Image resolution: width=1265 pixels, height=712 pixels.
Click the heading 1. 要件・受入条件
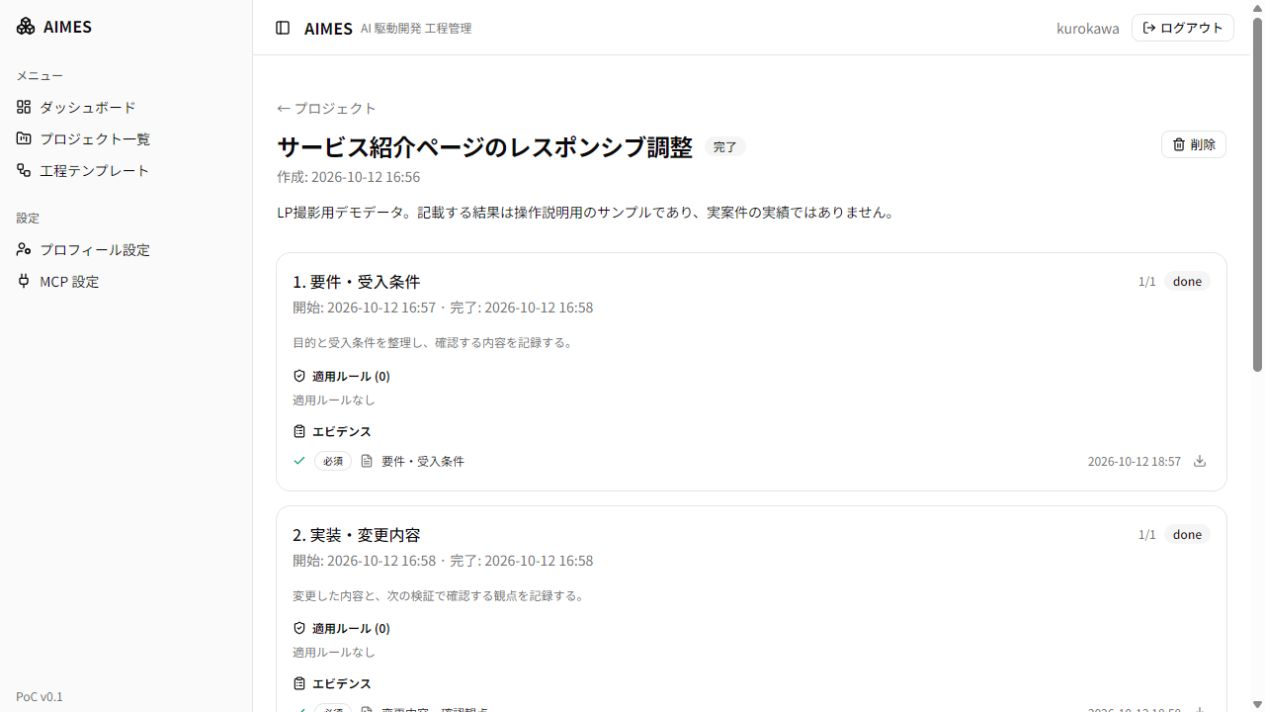(356, 282)
